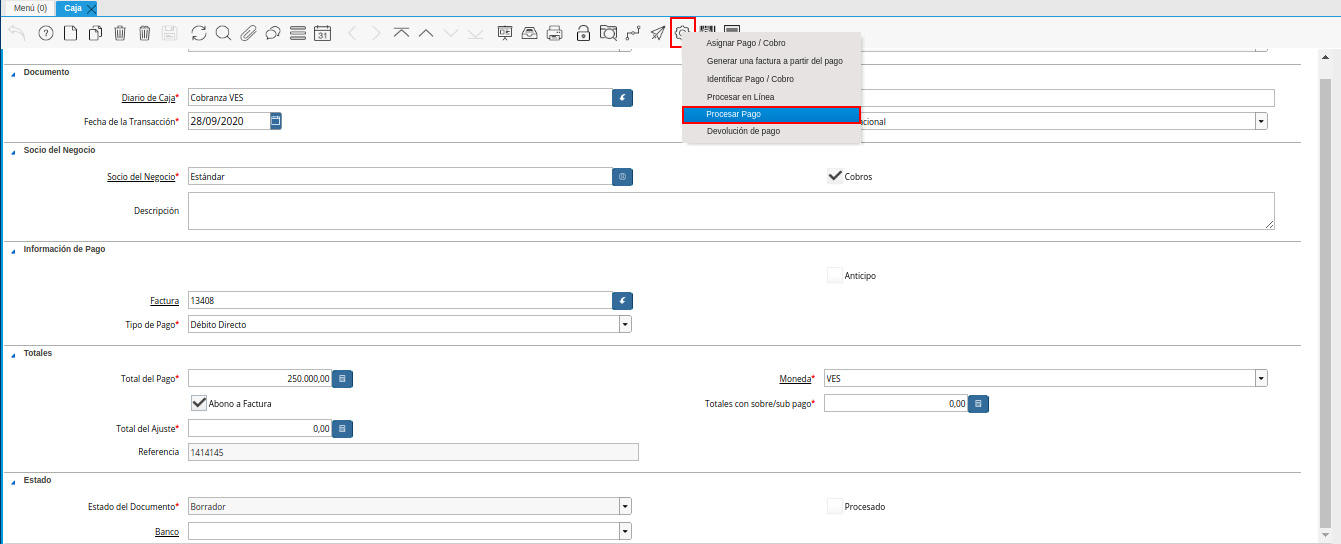The height and width of the screenshot is (544, 1341).
Task: Open Factura lookup button
Action: 622,300
